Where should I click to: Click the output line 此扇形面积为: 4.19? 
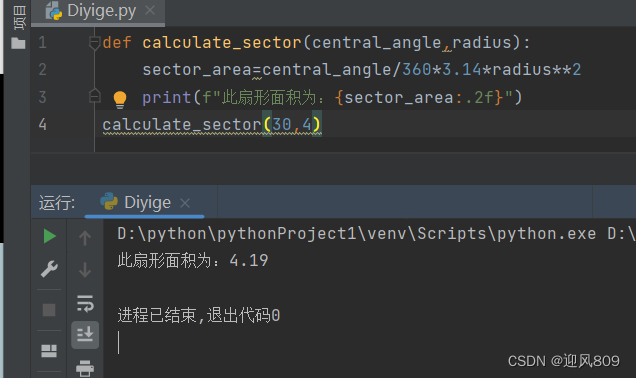[x=193, y=260]
